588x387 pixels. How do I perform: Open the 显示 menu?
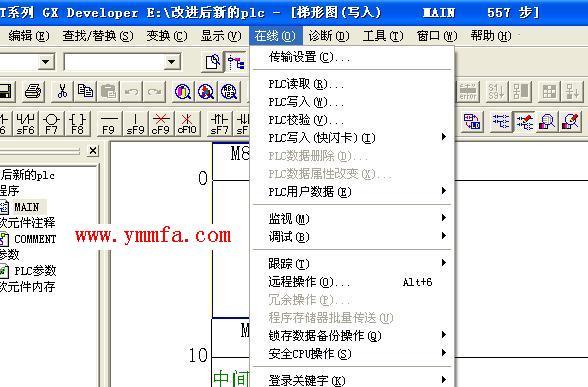[x=221, y=36]
